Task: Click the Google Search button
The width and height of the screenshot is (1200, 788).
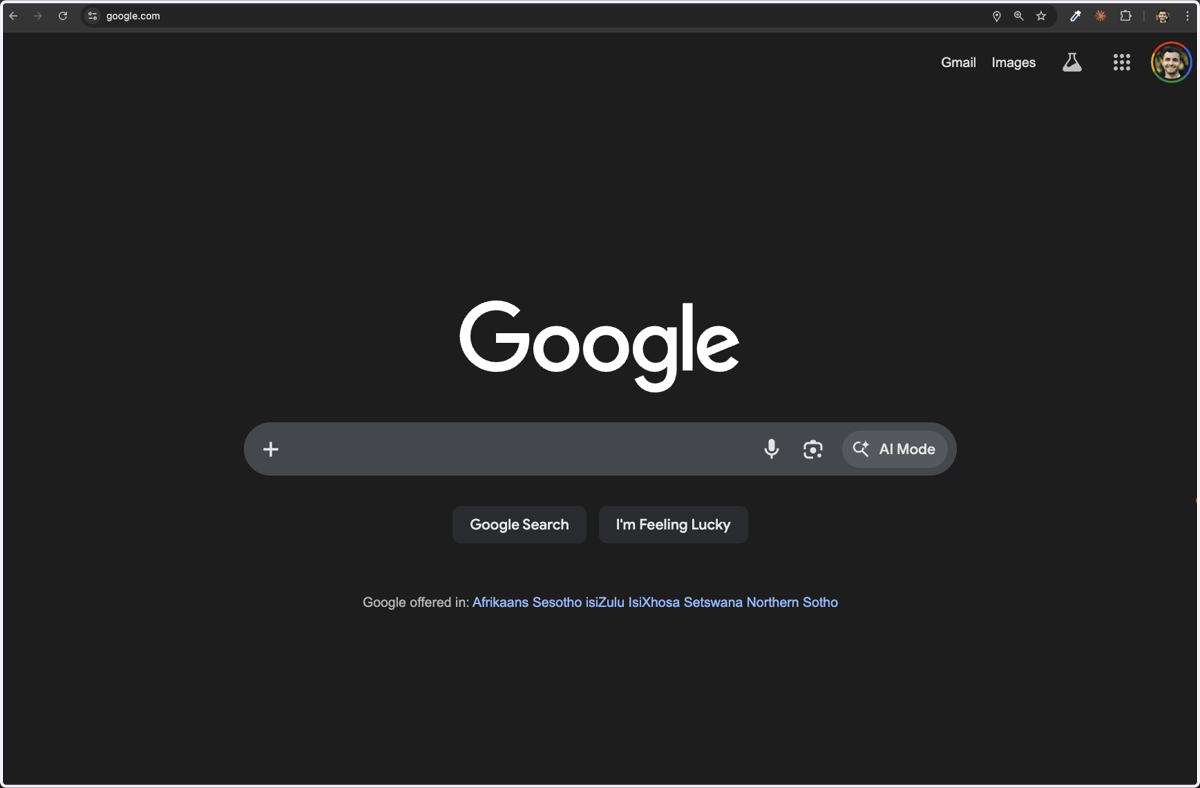Action: click(x=519, y=524)
